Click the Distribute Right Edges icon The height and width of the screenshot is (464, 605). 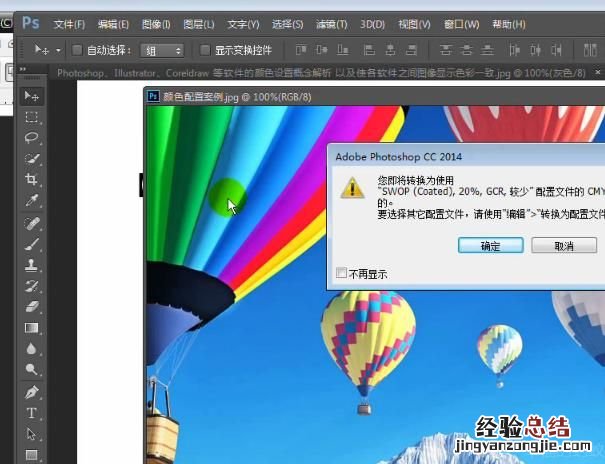pos(556,50)
